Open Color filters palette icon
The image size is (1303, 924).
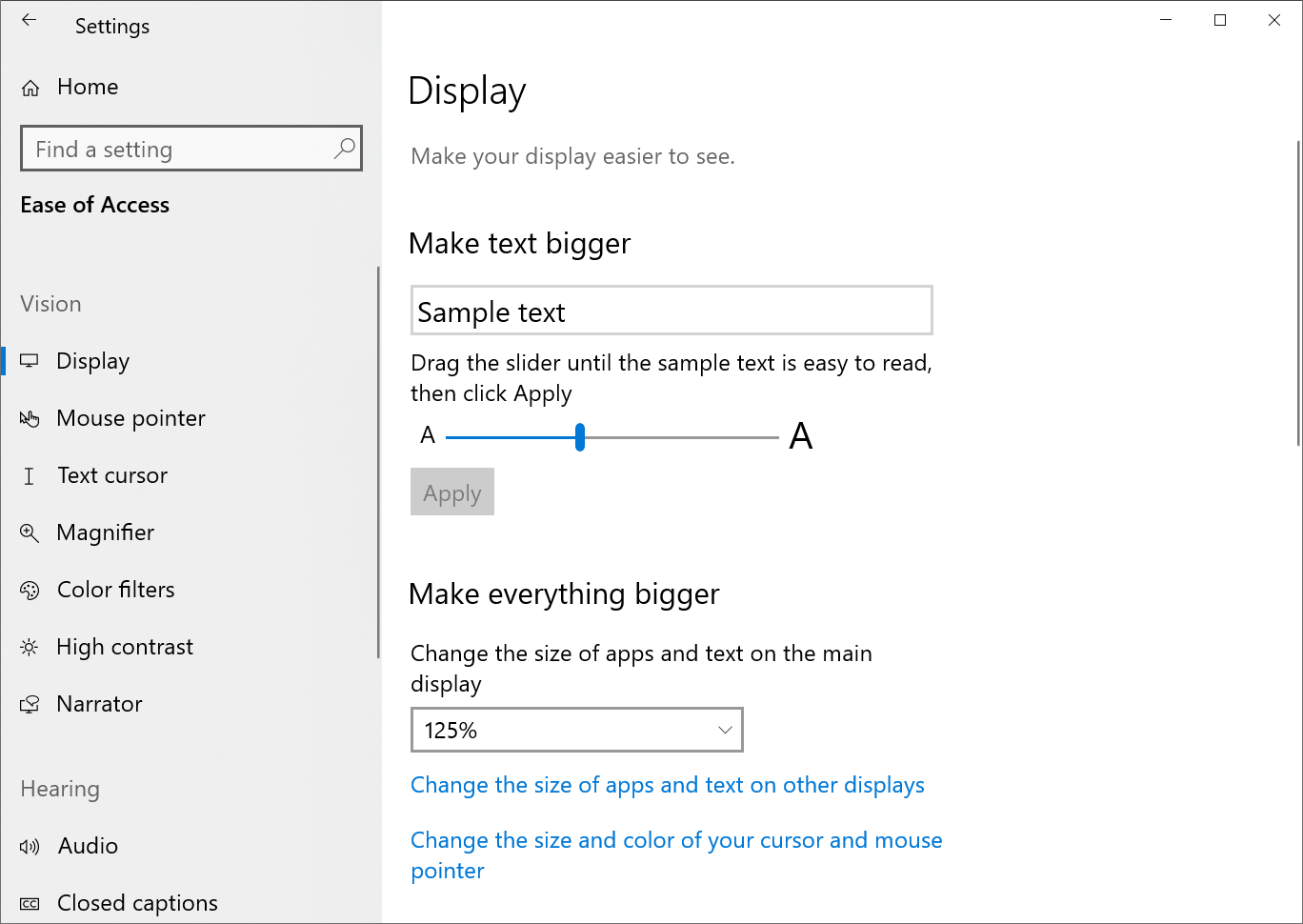click(x=30, y=591)
